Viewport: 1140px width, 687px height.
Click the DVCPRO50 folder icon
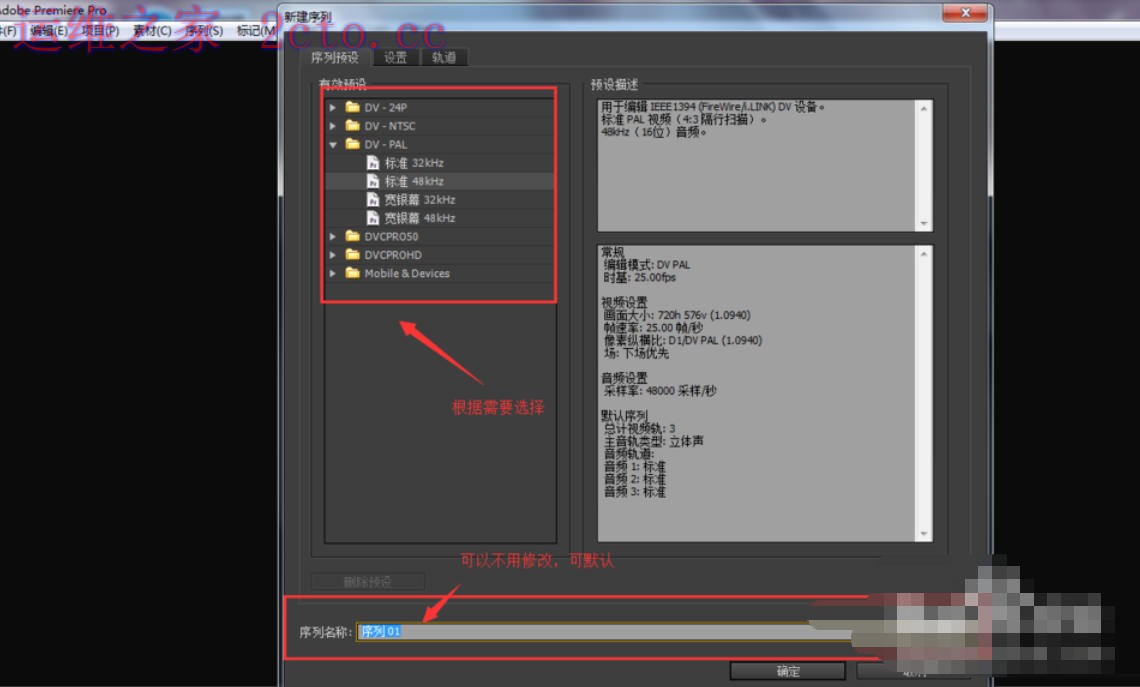point(353,236)
